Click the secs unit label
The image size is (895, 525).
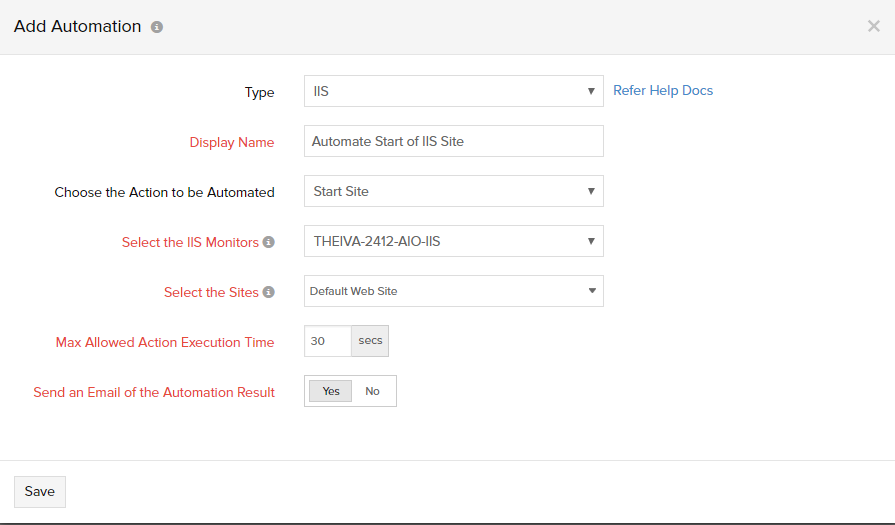[370, 341]
